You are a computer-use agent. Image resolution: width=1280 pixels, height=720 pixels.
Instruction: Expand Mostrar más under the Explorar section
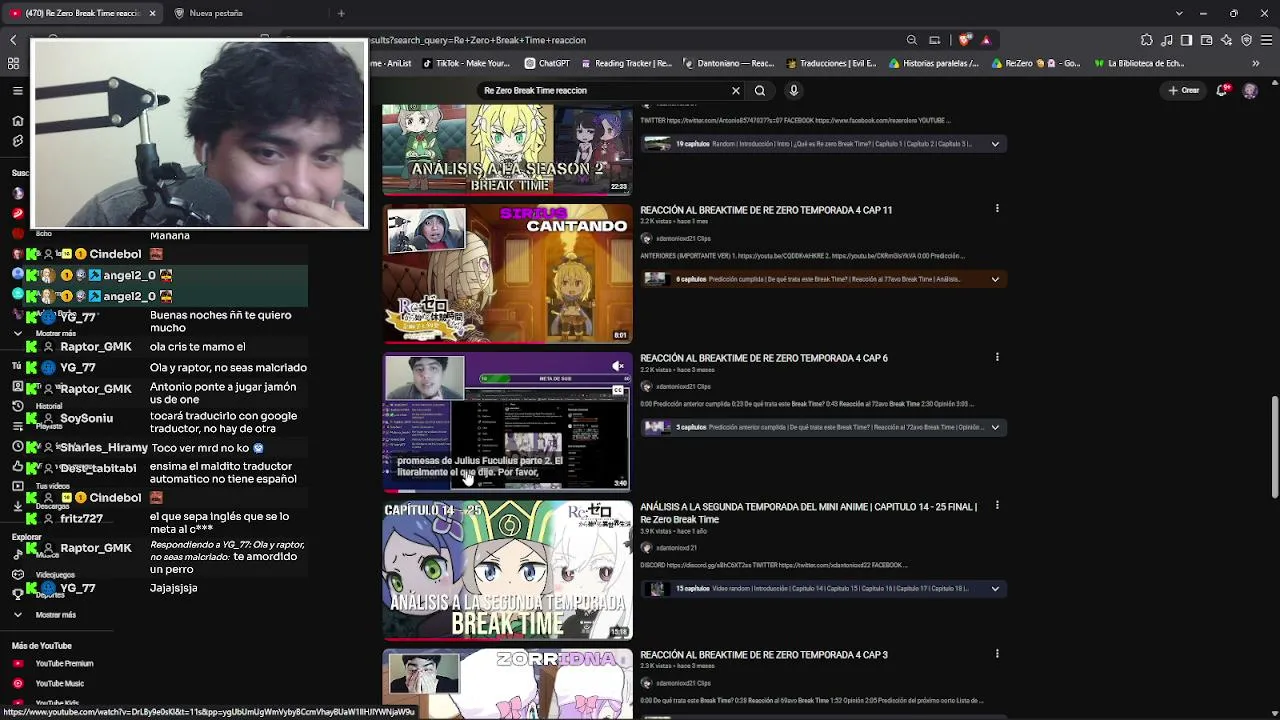coord(46,615)
